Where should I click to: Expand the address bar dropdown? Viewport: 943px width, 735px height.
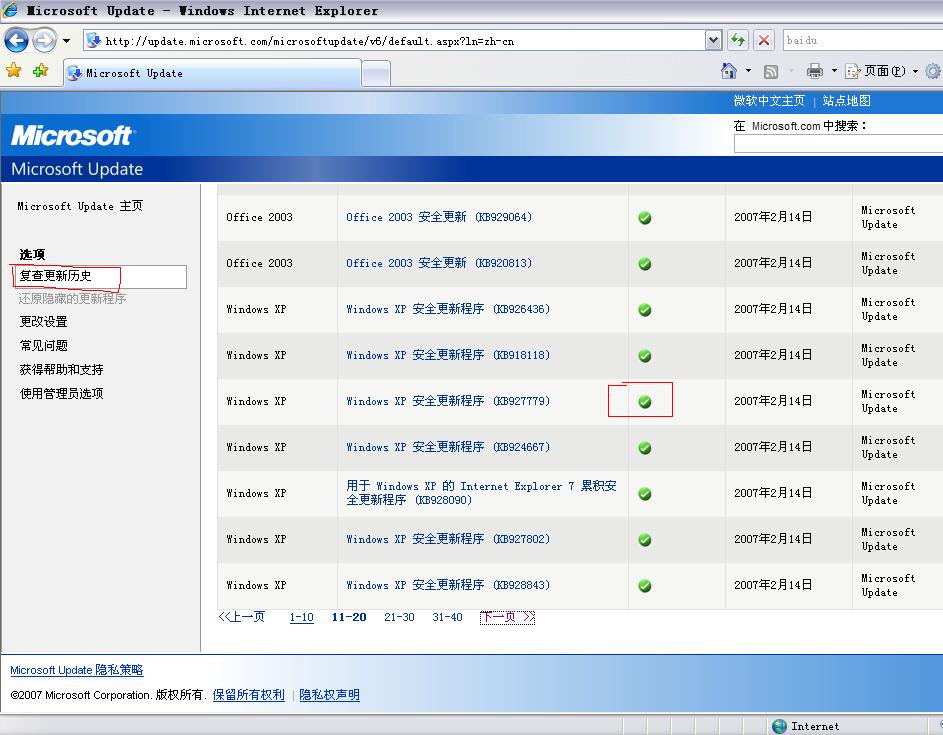pos(713,41)
